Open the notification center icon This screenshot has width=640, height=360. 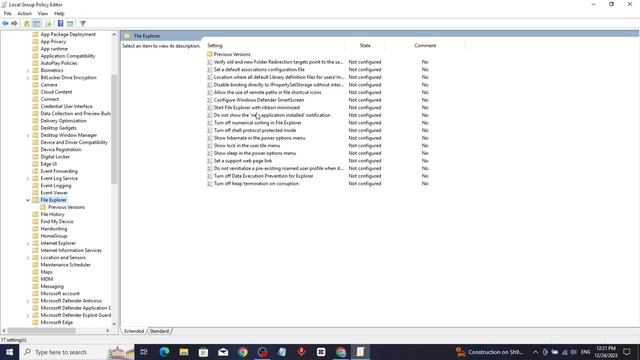pos(627,352)
